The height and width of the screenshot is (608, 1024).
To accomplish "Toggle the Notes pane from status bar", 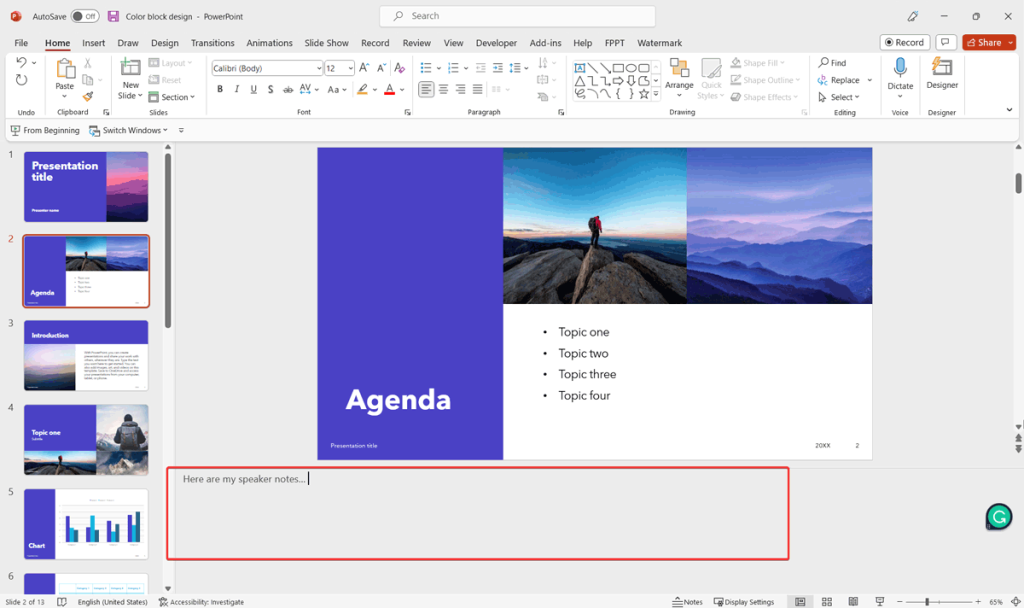I will click(x=687, y=601).
